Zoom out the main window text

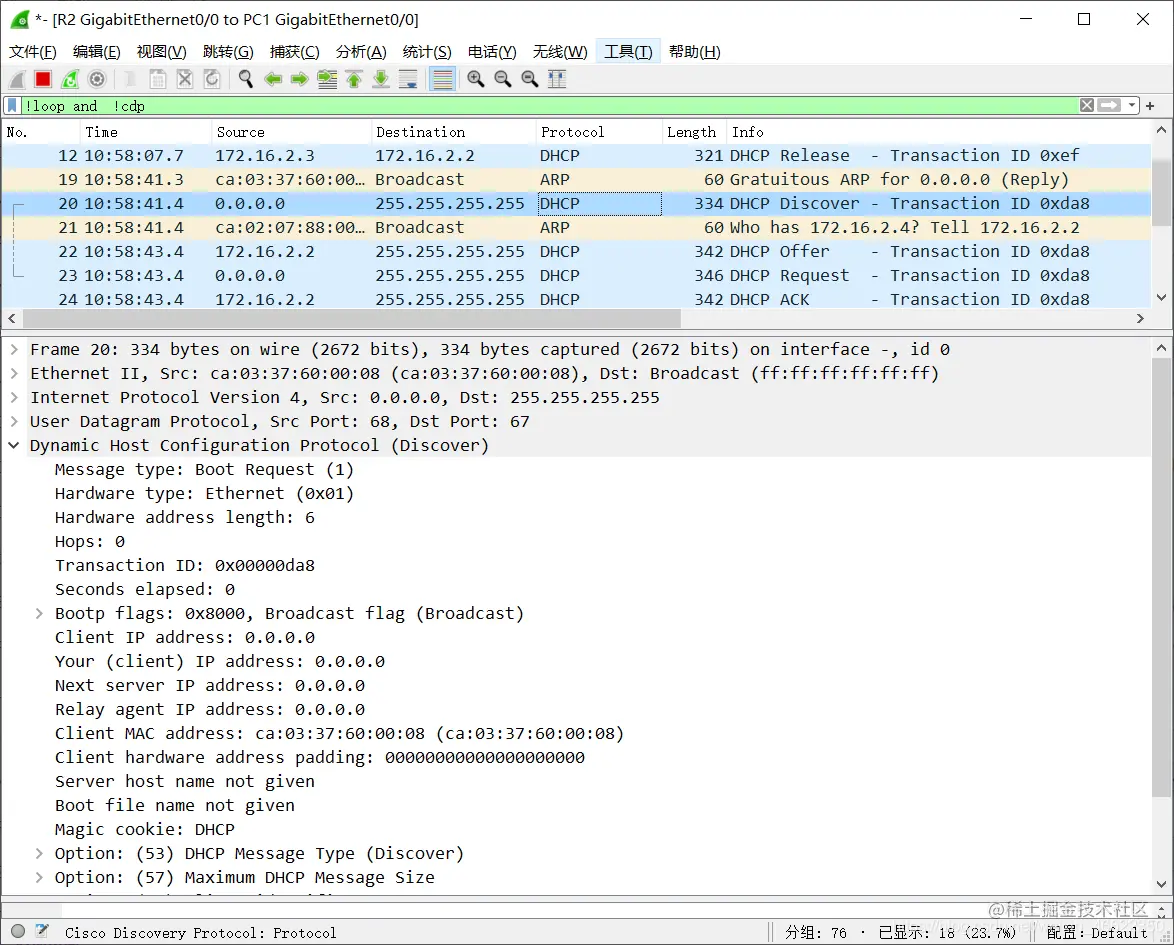(502, 79)
